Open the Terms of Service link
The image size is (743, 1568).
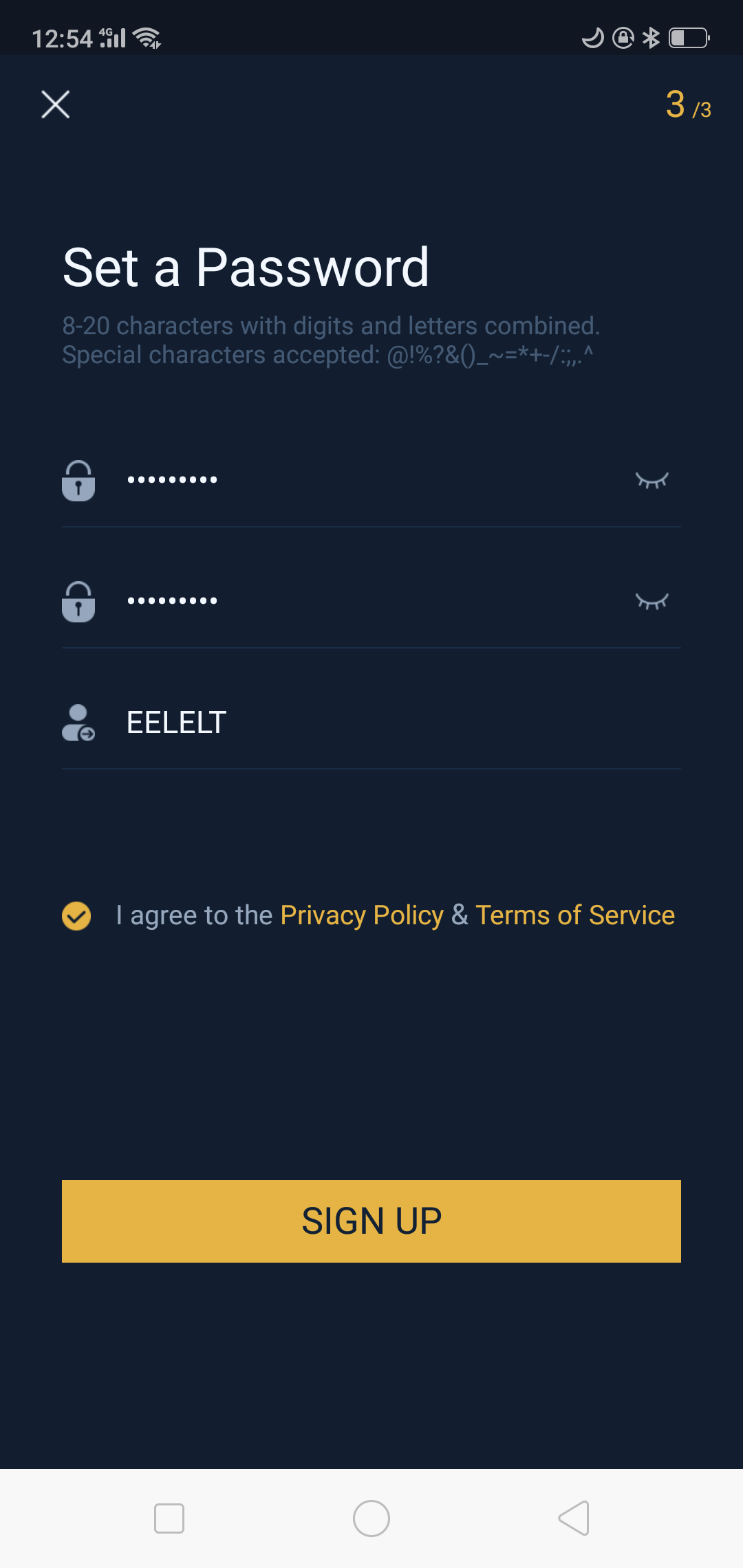coord(575,915)
